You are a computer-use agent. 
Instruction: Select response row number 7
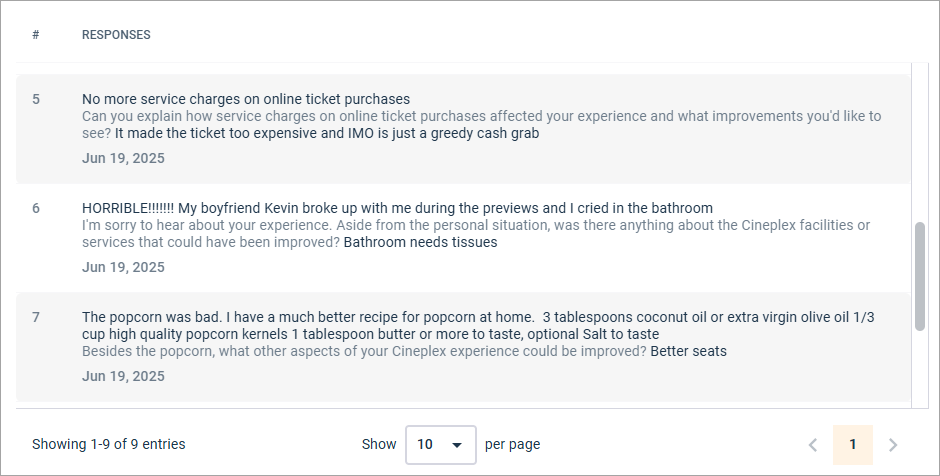(x=36, y=317)
